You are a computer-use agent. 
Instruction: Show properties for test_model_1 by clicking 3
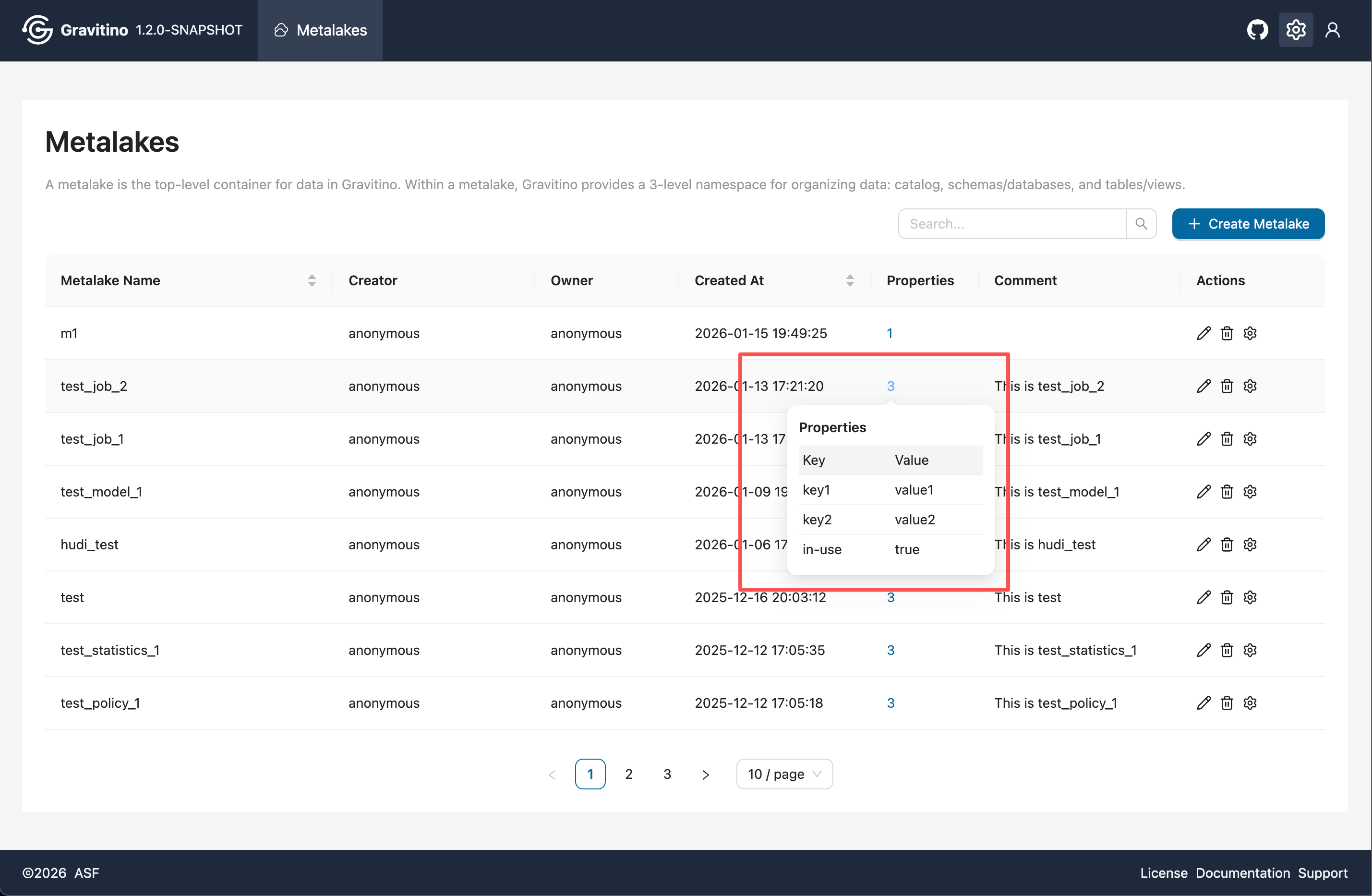(x=891, y=492)
